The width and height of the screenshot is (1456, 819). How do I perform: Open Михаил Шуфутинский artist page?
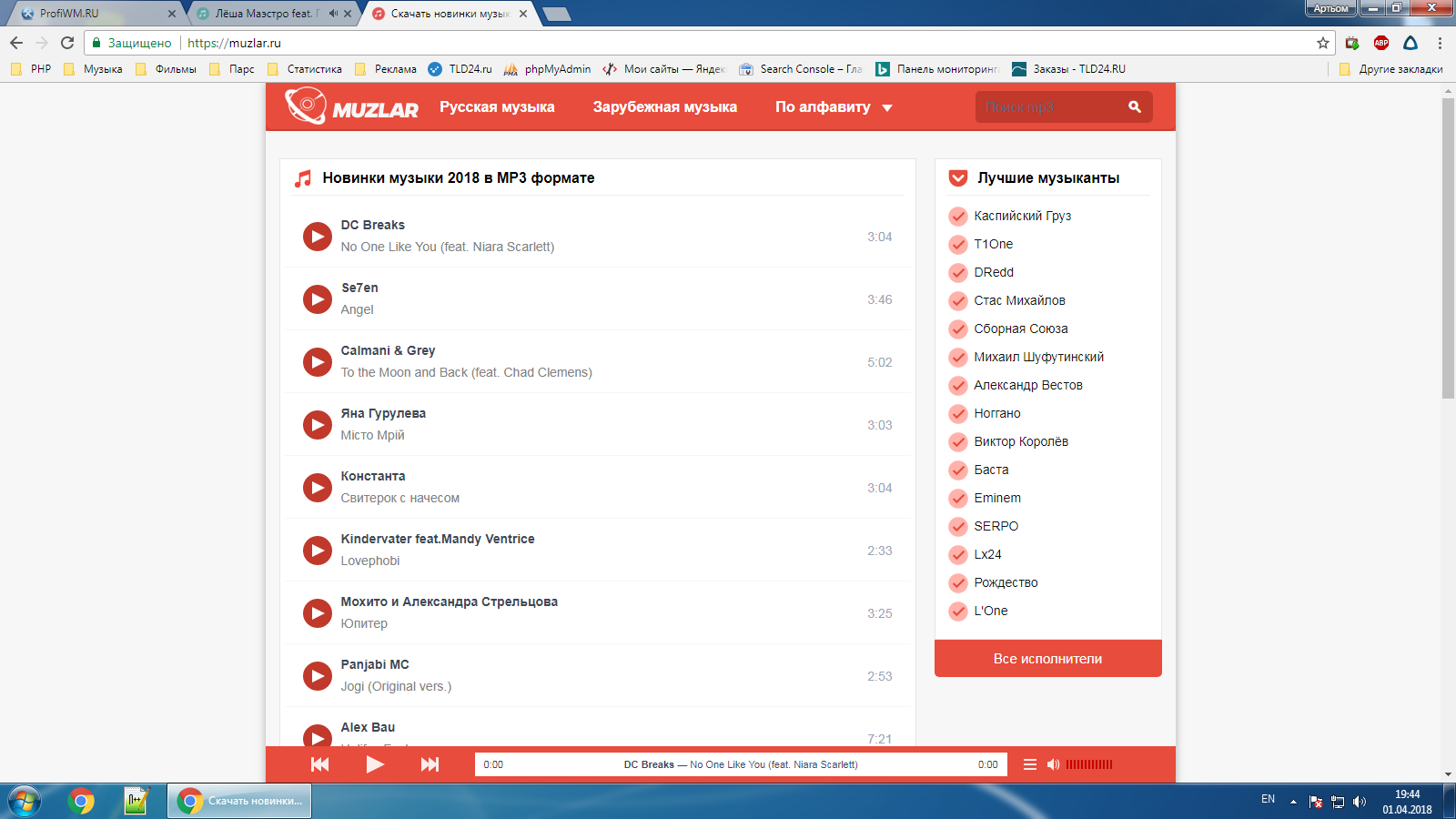tap(1038, 357)
